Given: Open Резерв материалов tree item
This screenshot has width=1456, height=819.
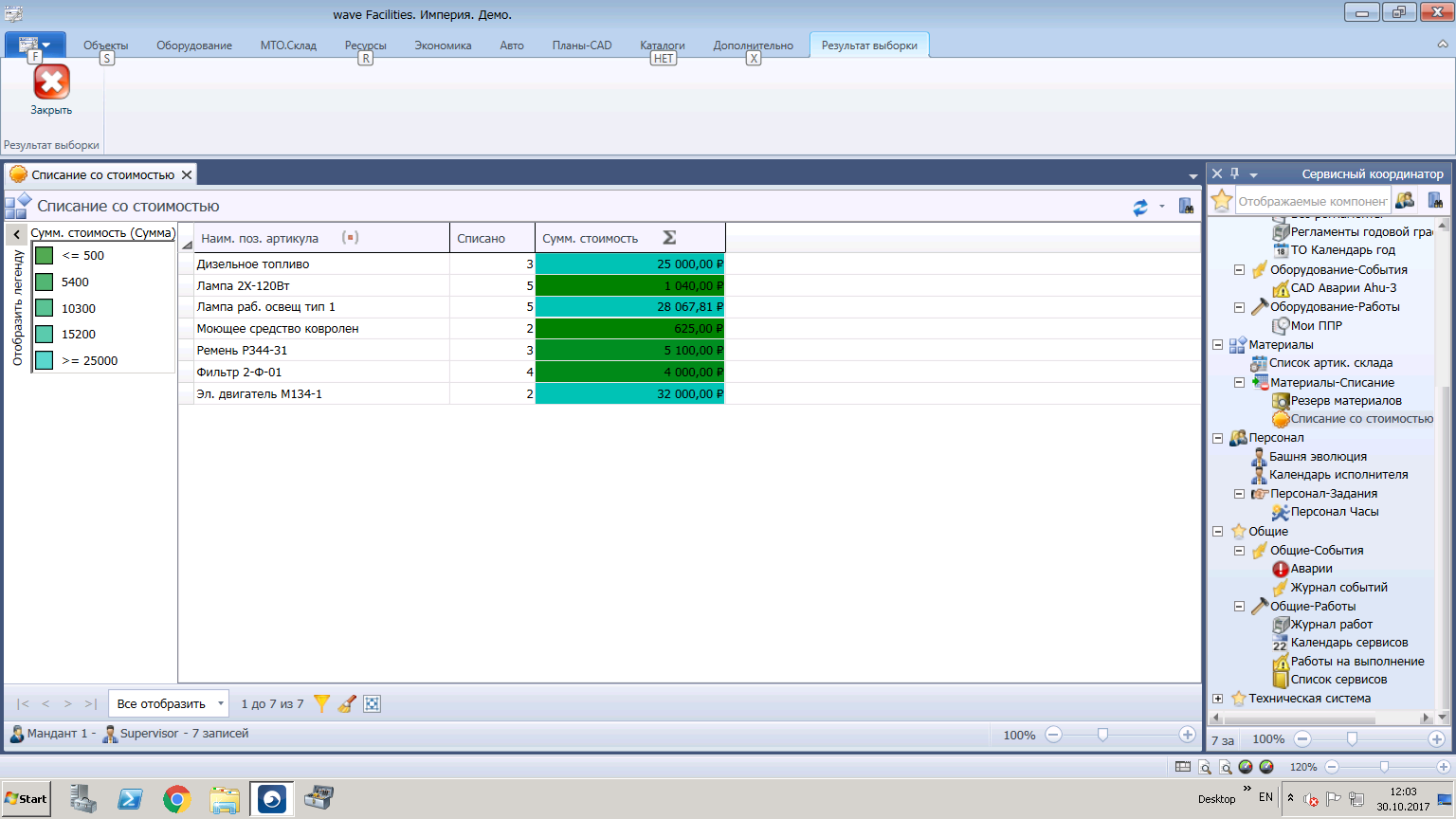Looking at the screenshot, I should point(1346,401).
